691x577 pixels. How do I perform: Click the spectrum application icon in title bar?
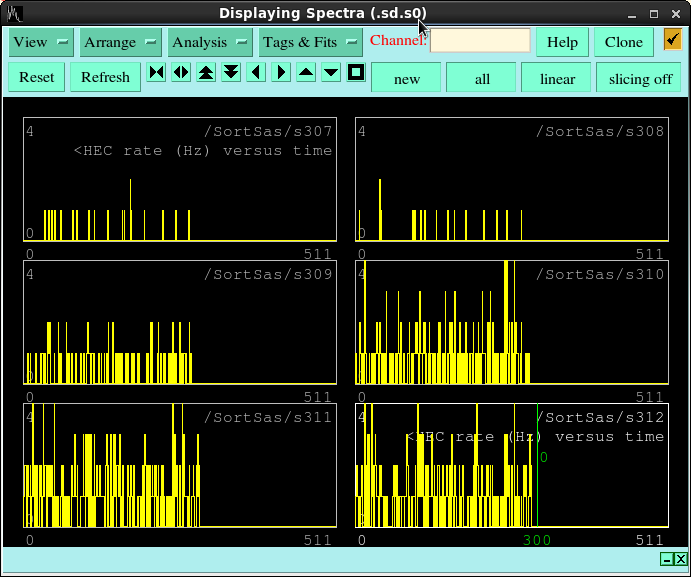tap(14, 14)
